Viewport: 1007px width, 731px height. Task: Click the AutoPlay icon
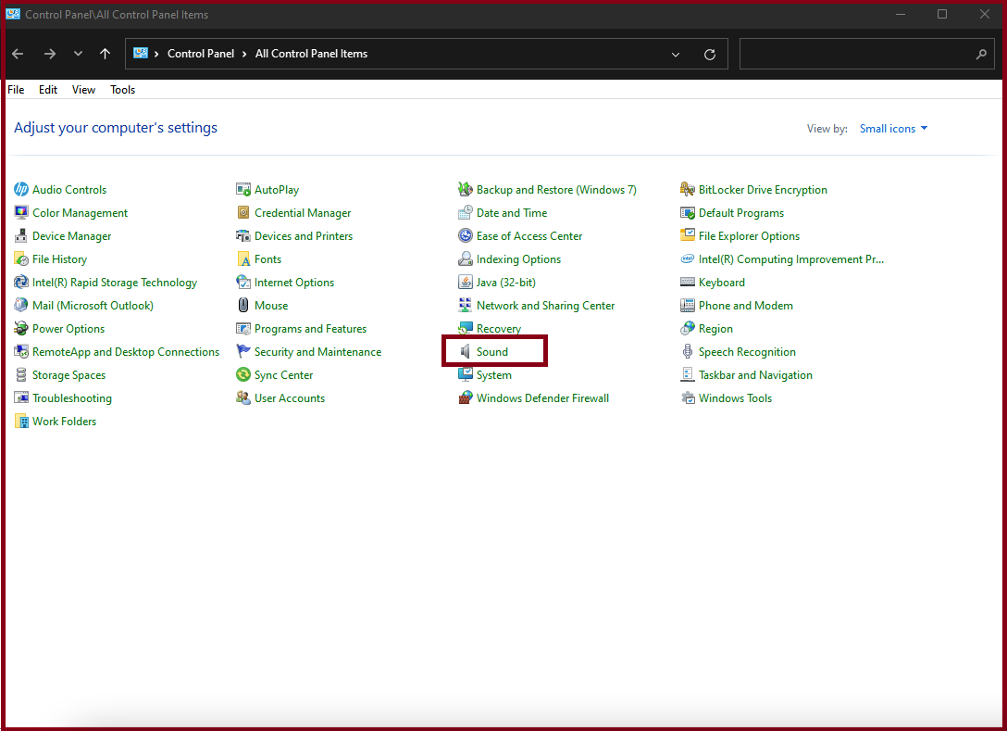[x=243, y=189]
